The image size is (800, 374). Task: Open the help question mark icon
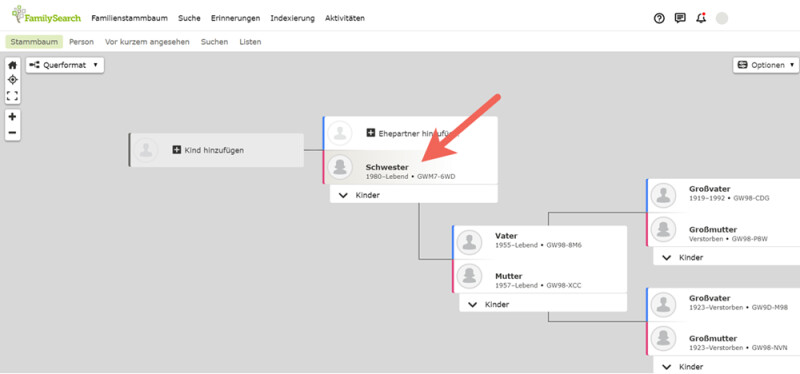(659, 18)
